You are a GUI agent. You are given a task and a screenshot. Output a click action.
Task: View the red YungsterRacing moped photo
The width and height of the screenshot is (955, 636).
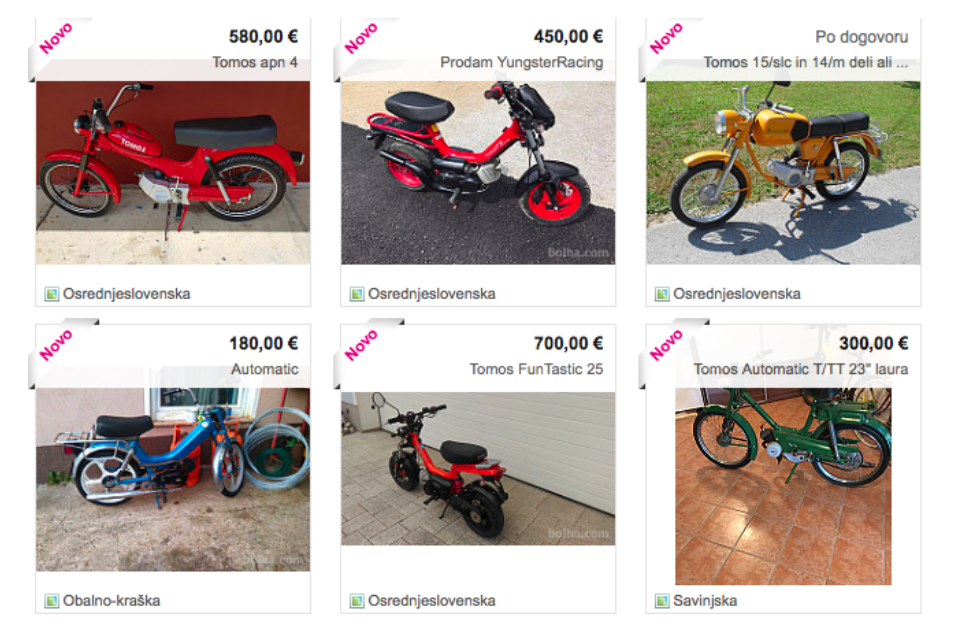click(478, 172)
